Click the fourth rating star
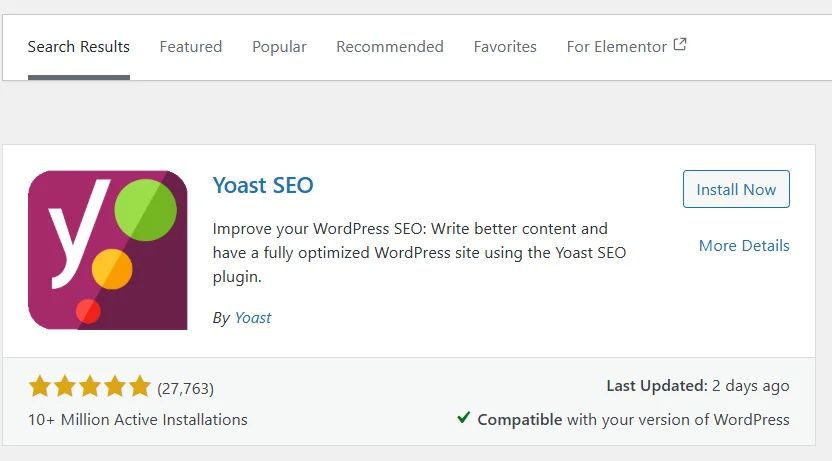The height and width of the screenshot is (461, 832). pos(115,387)
